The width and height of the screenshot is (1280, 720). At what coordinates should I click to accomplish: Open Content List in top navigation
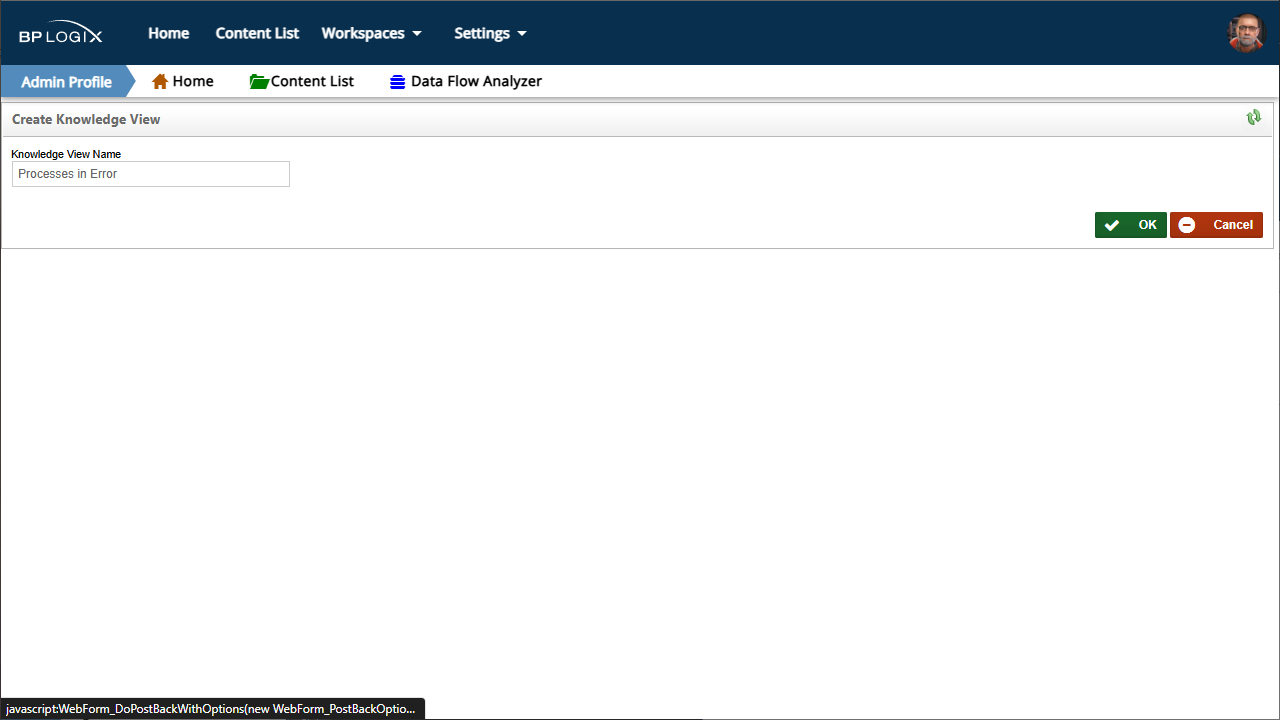coord(257,33)
